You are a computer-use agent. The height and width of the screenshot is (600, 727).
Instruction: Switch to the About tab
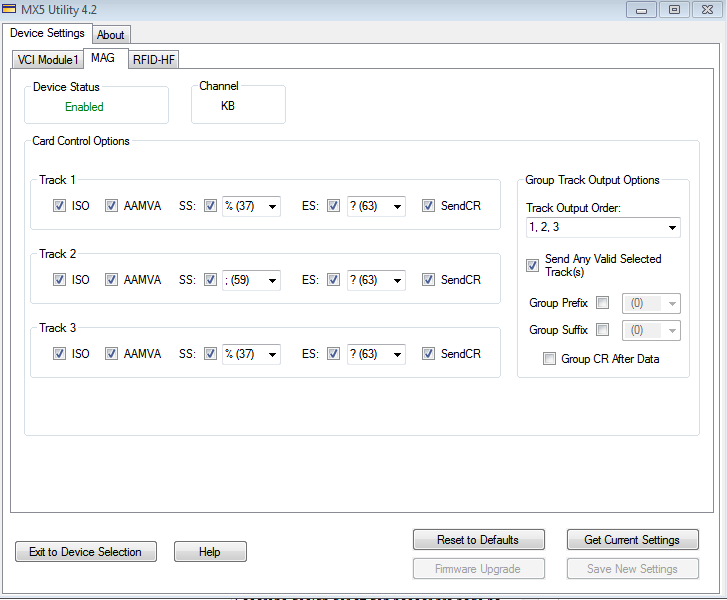point(111,35)
